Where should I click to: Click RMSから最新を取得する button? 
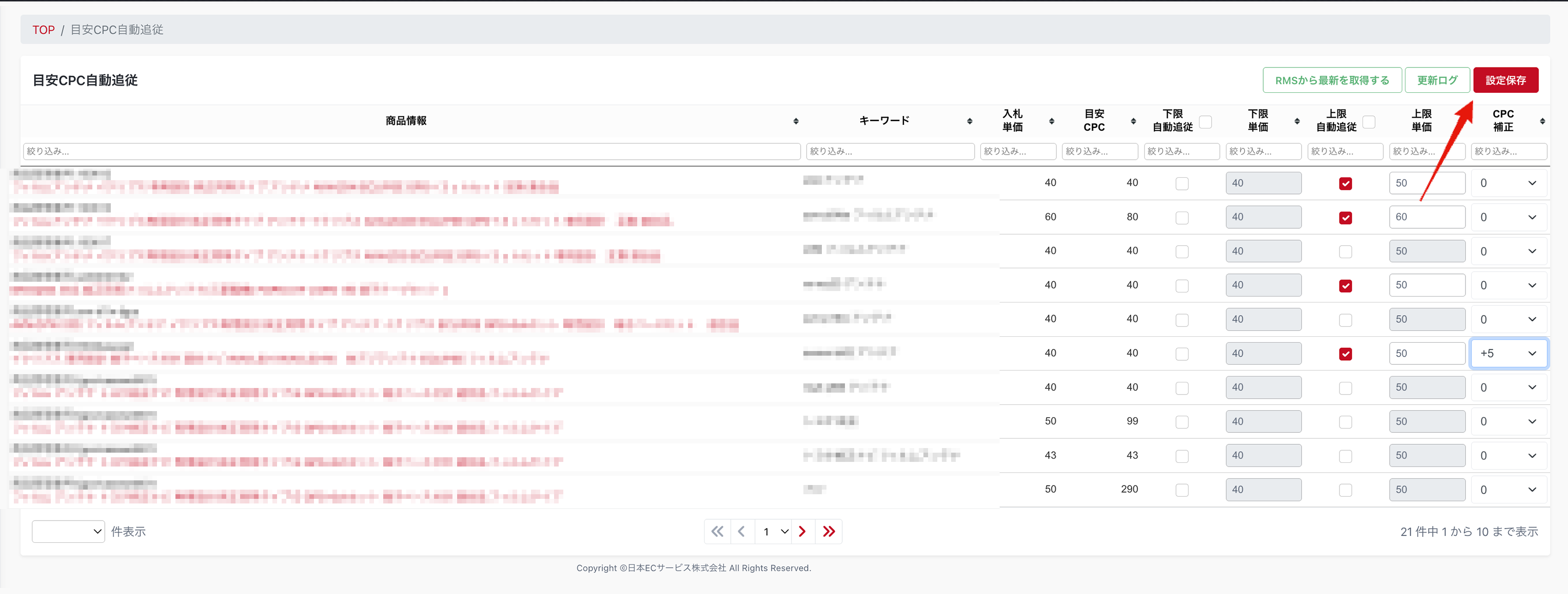coord(1332,80)
